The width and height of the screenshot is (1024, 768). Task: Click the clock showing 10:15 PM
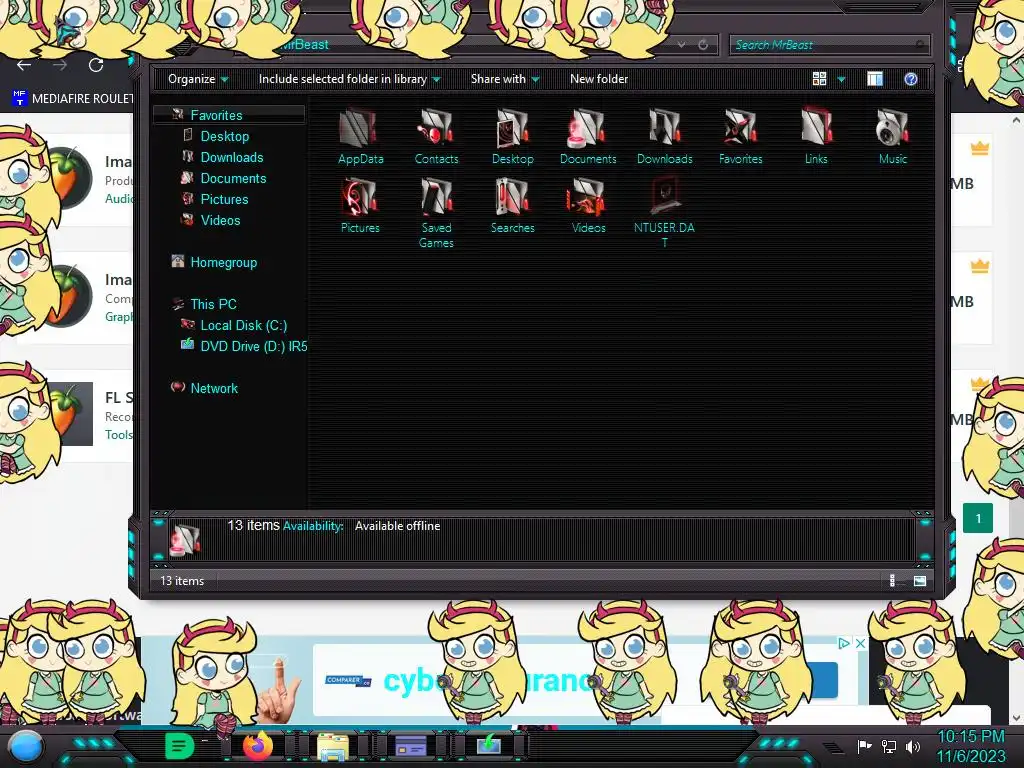click(x=971, y=737)
